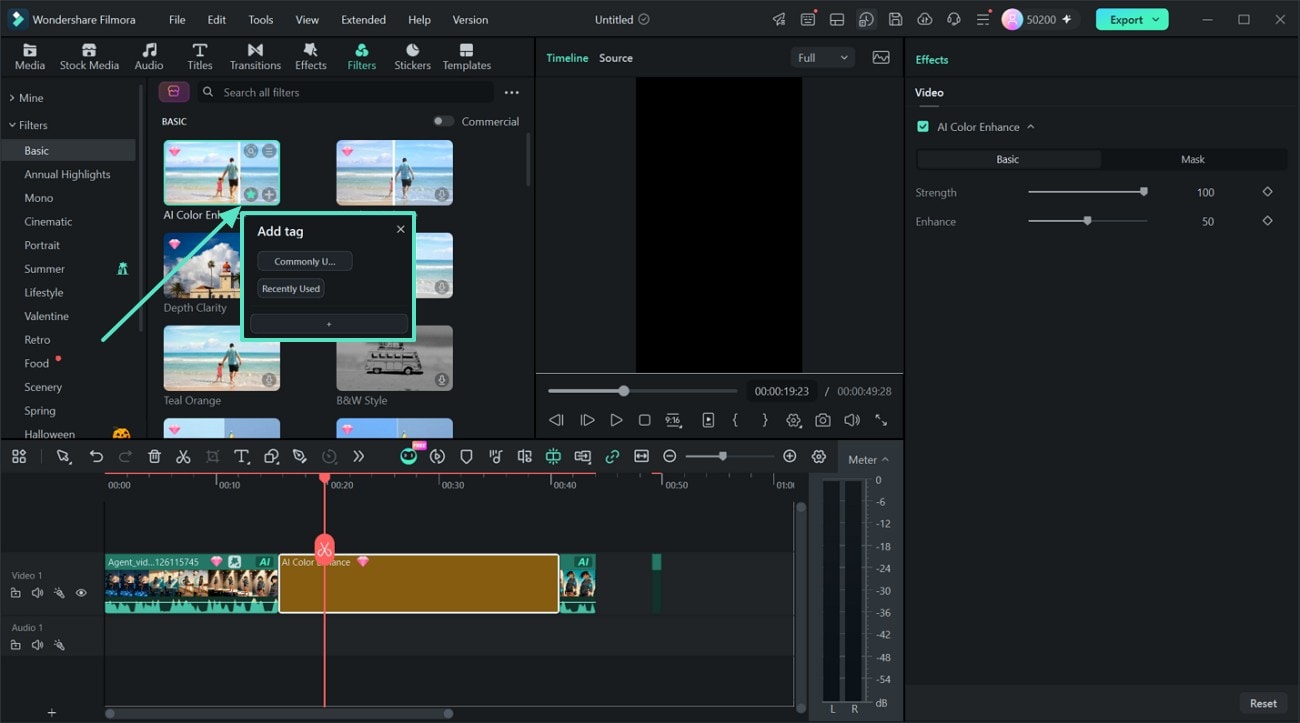Collapse the Filters category tree
This screenshot has width=1300, height=723.
click(x=12, y=125)
